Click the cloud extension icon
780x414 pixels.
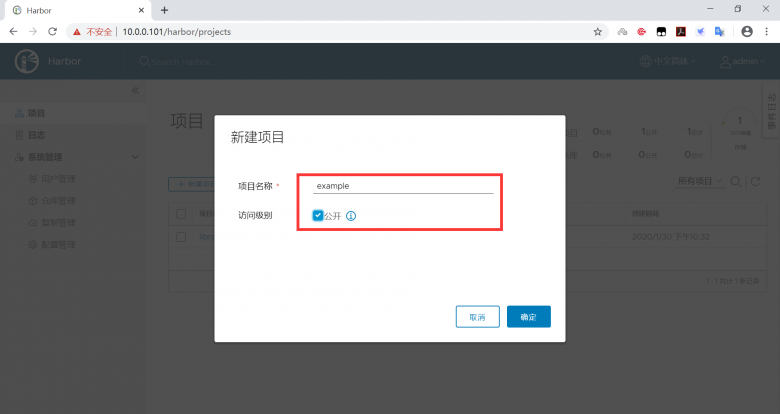(622, 32)
